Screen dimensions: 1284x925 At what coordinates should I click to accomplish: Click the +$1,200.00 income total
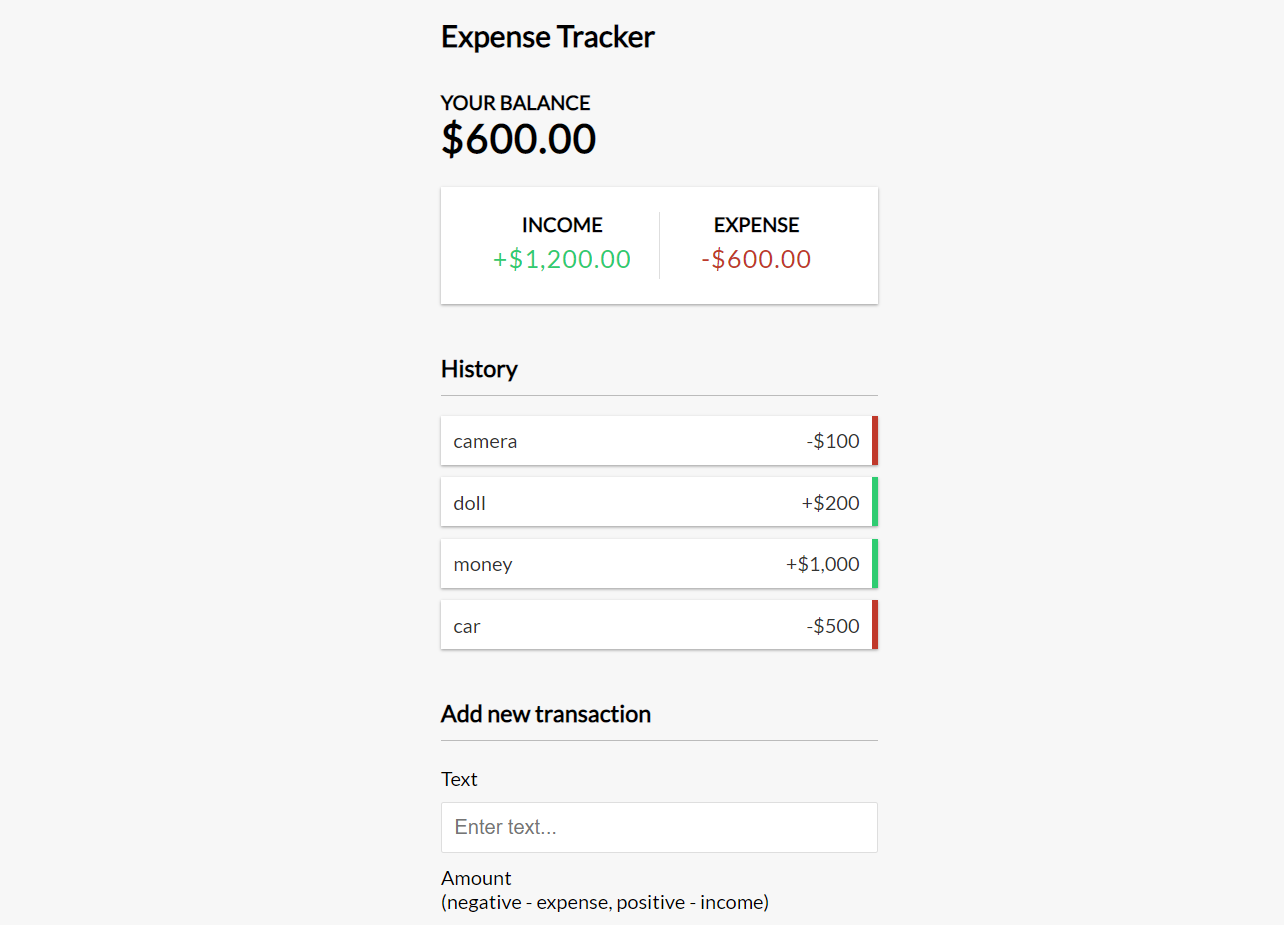tap(562, 259)
